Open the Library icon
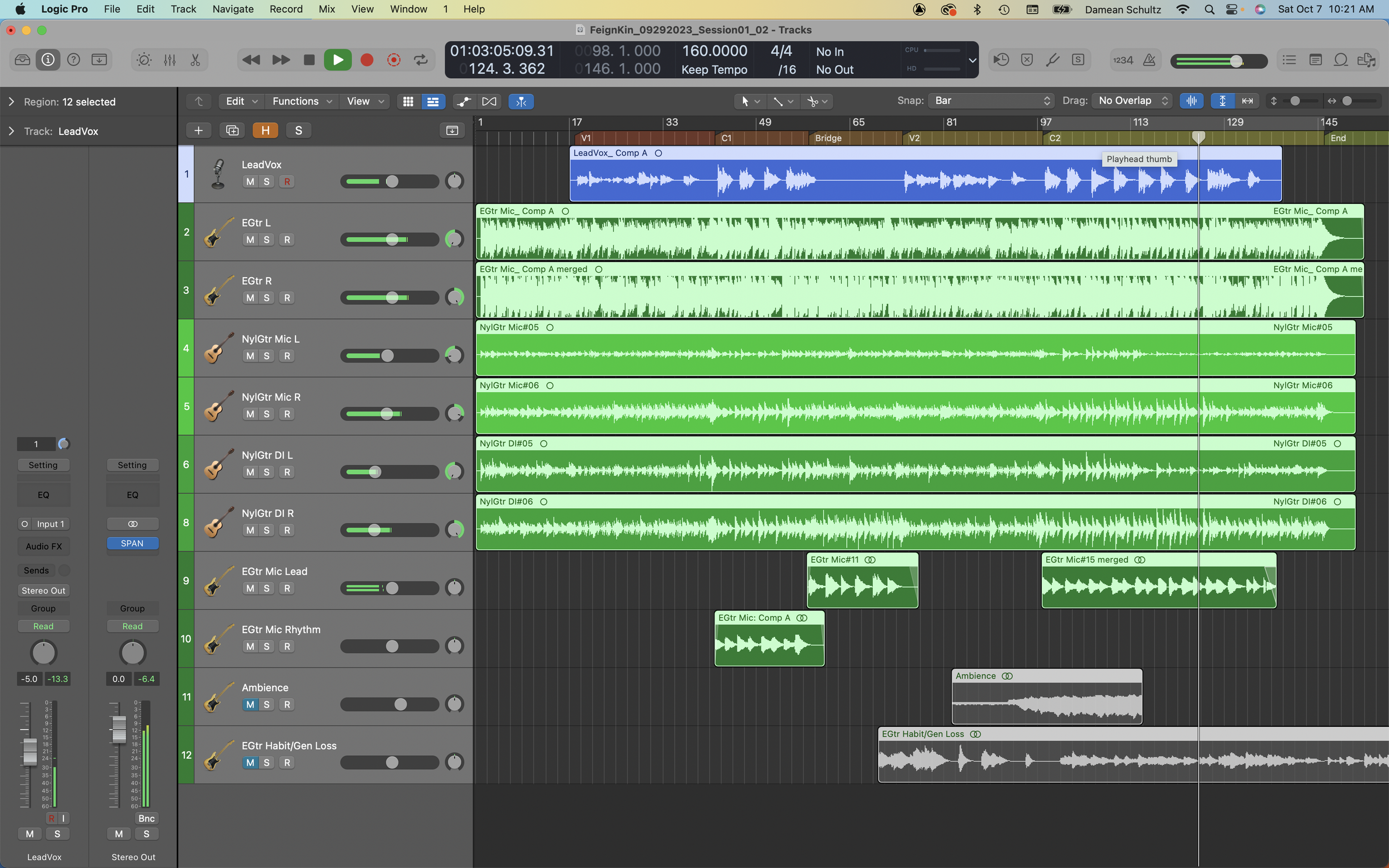 tap(22, 60)
